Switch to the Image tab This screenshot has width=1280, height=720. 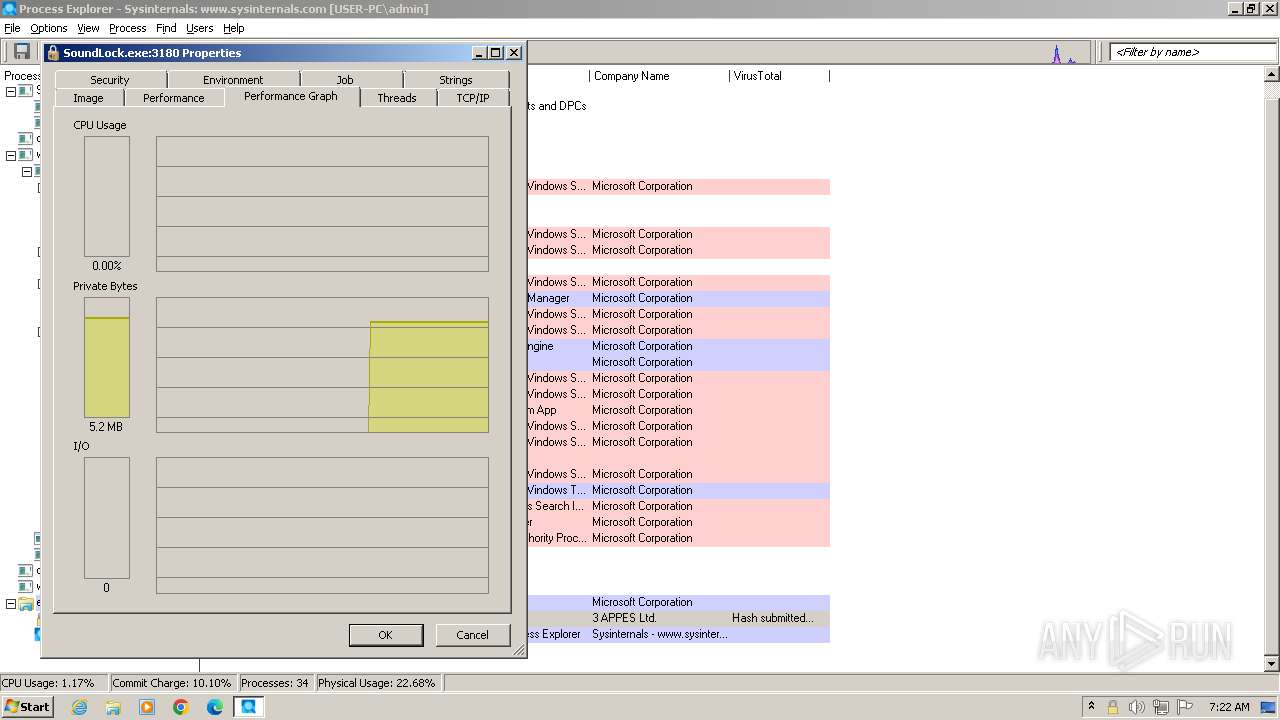pos(88,98)
